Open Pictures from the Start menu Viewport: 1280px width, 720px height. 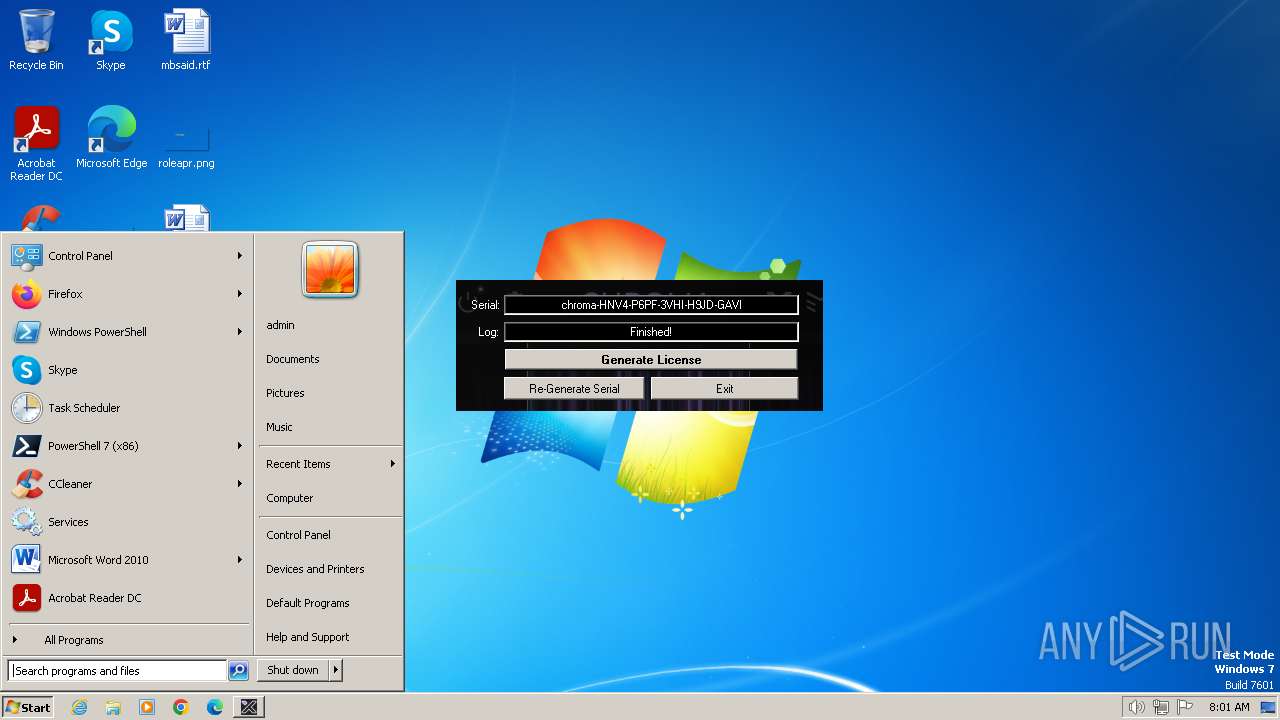point(285,393)
